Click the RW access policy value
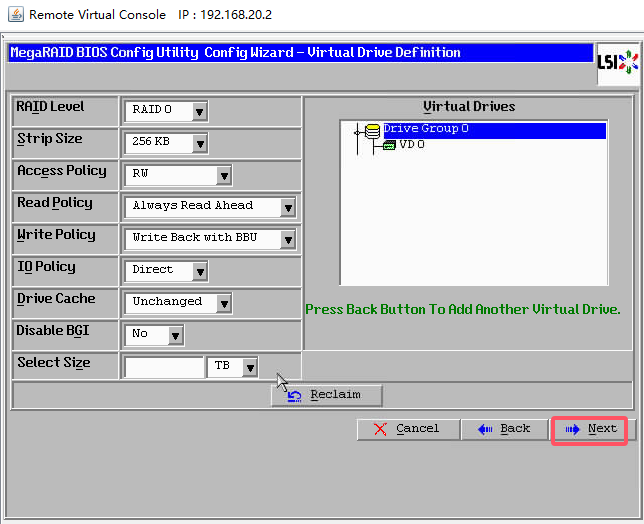The width and height of the screenshot is (644, 524). tap(140, 174)
